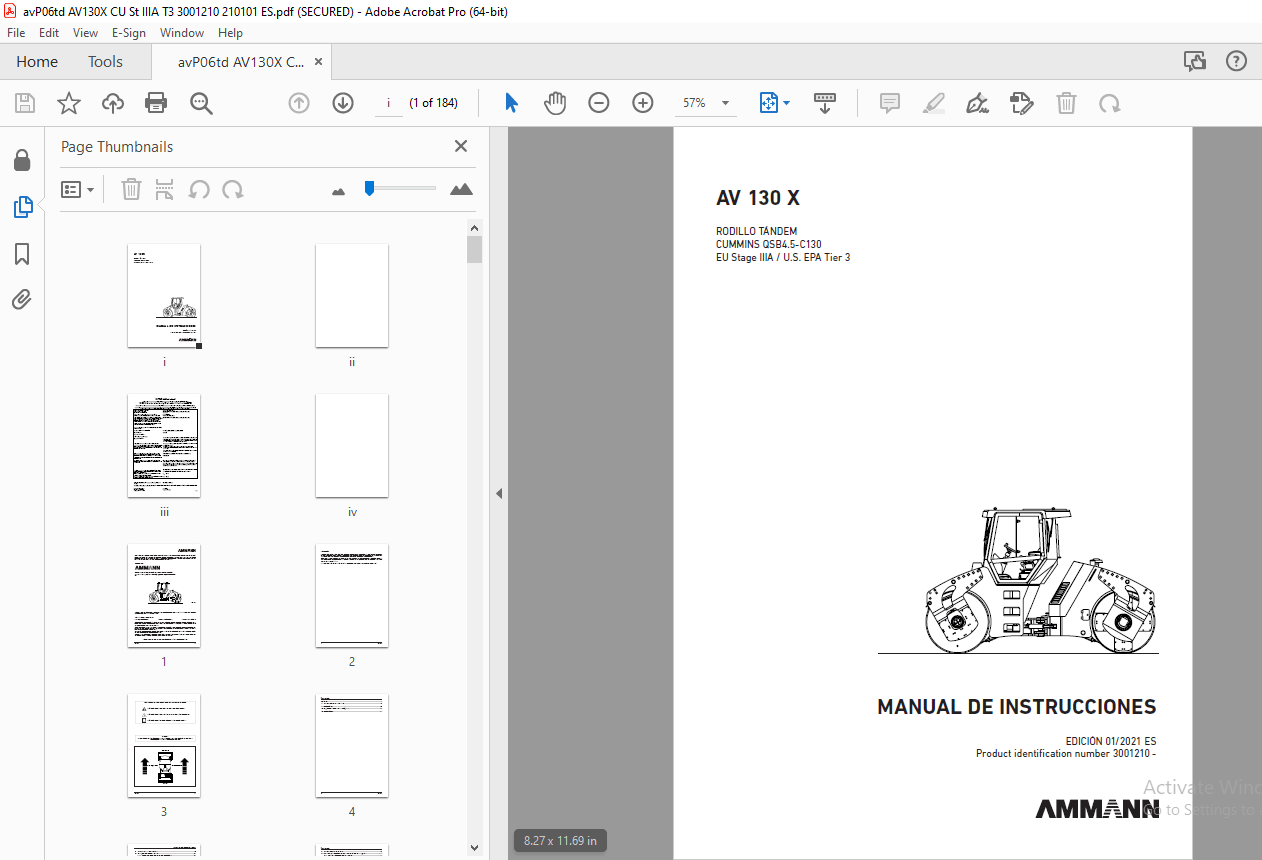This screenshot has height=860, width=1262.
Task: Zoom in with plus icon
Action: pyautogui.click(x=643, y=103)
